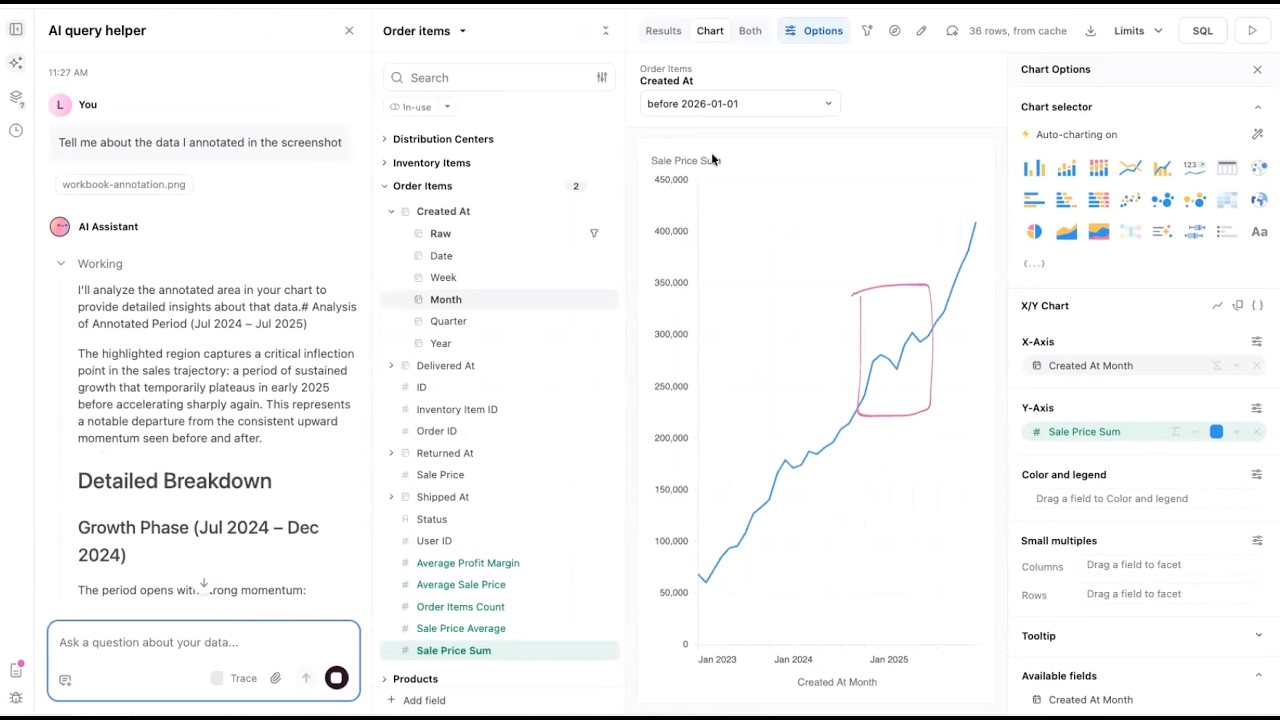Stop the AI response generation
The width and height of the screenshot is (1280, 720).
pos(336,678)
